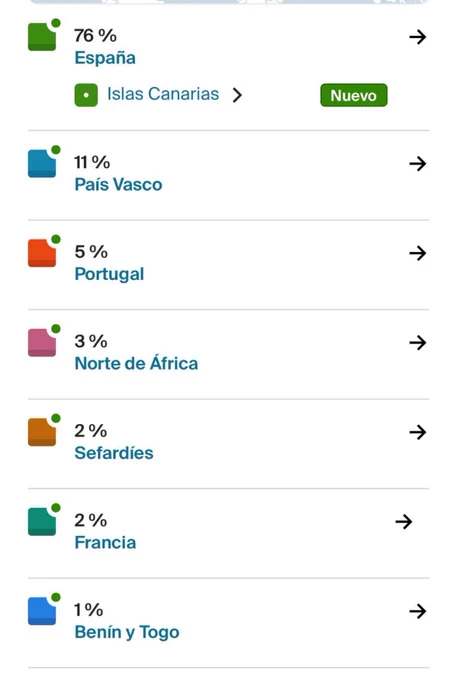Select the Benín y Togo link
The image size is (457, 680).
click(127, 632)
